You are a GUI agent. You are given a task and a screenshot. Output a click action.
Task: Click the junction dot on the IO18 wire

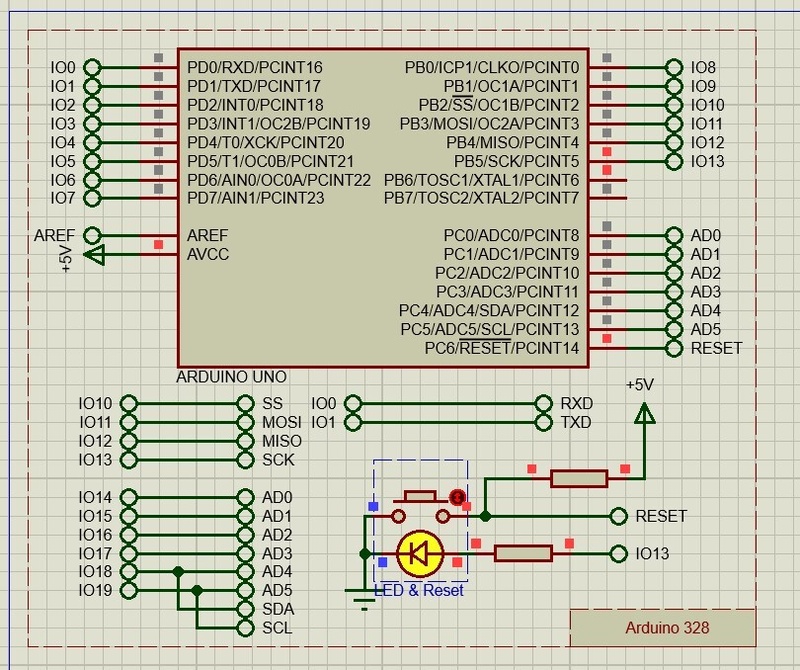(178, 572)
